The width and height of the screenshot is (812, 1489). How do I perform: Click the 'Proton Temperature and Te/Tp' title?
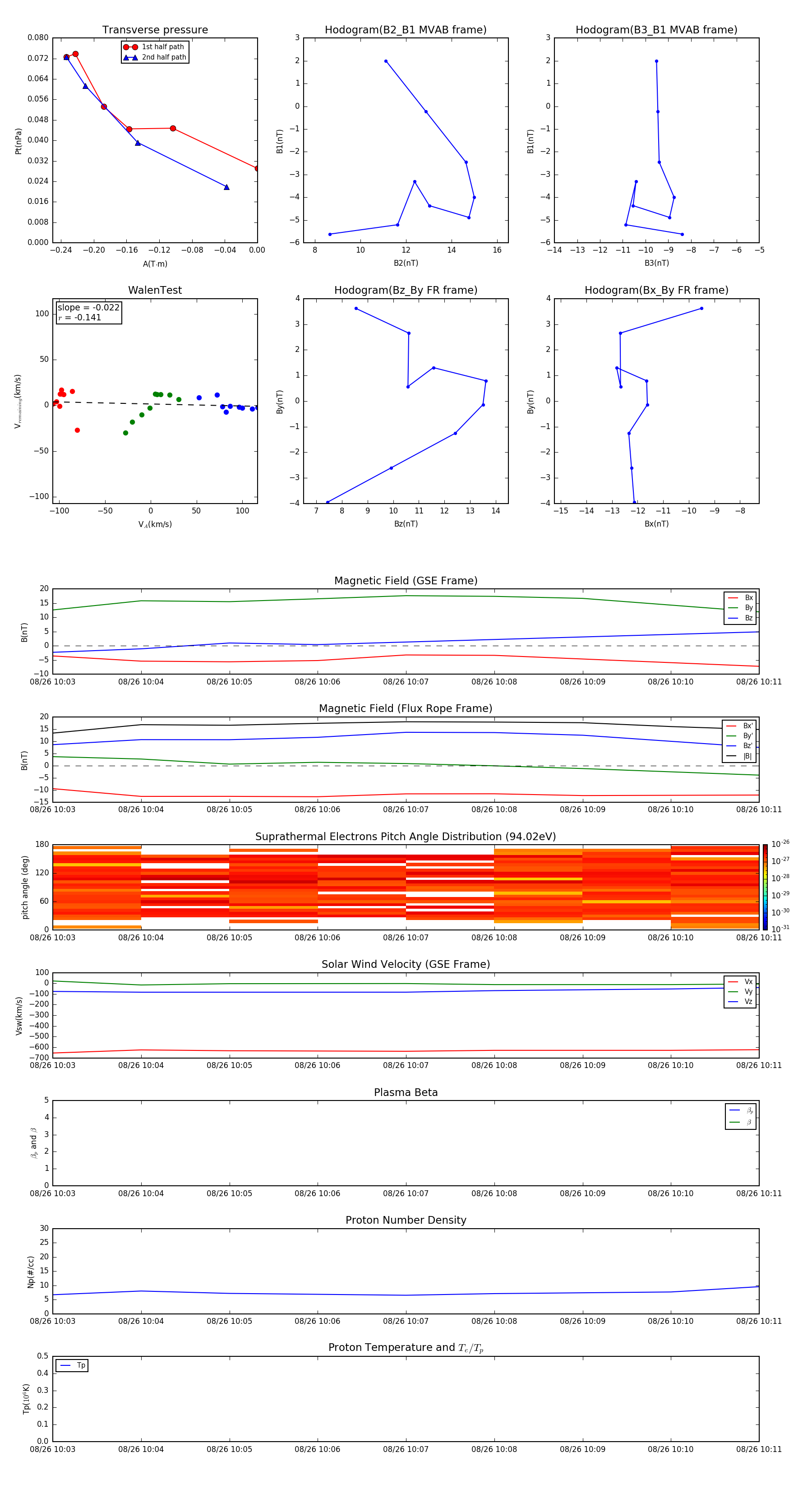point(406,1348)
